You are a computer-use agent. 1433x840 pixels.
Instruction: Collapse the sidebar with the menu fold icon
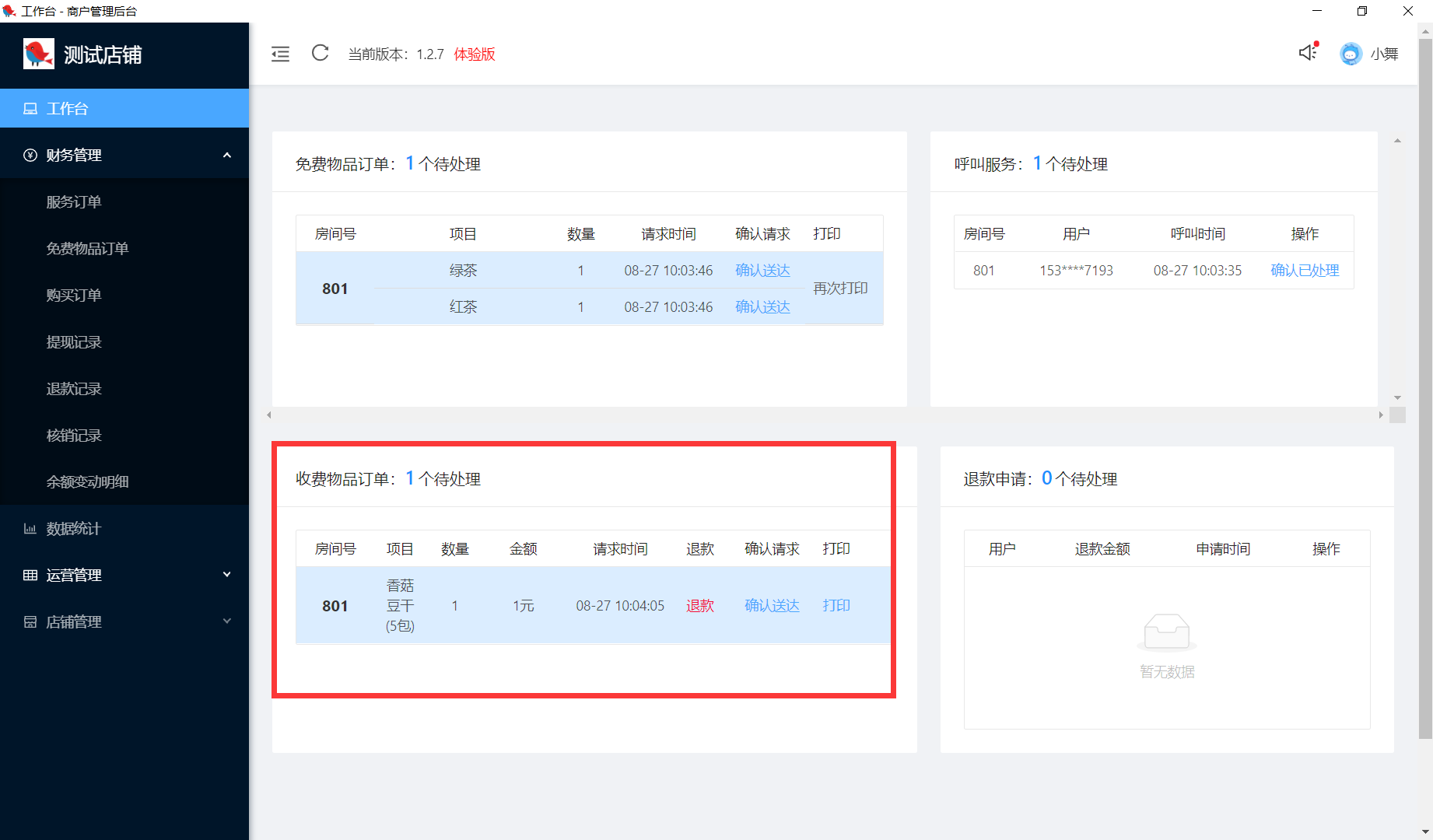click(280, 54)
